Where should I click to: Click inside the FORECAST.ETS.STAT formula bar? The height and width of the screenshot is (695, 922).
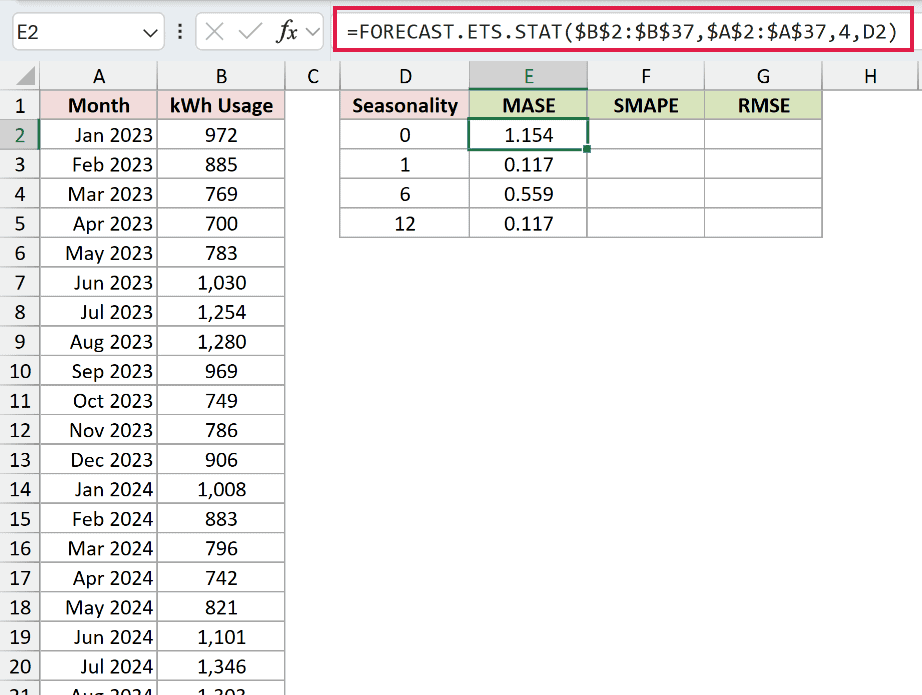(x=623, y=30)
